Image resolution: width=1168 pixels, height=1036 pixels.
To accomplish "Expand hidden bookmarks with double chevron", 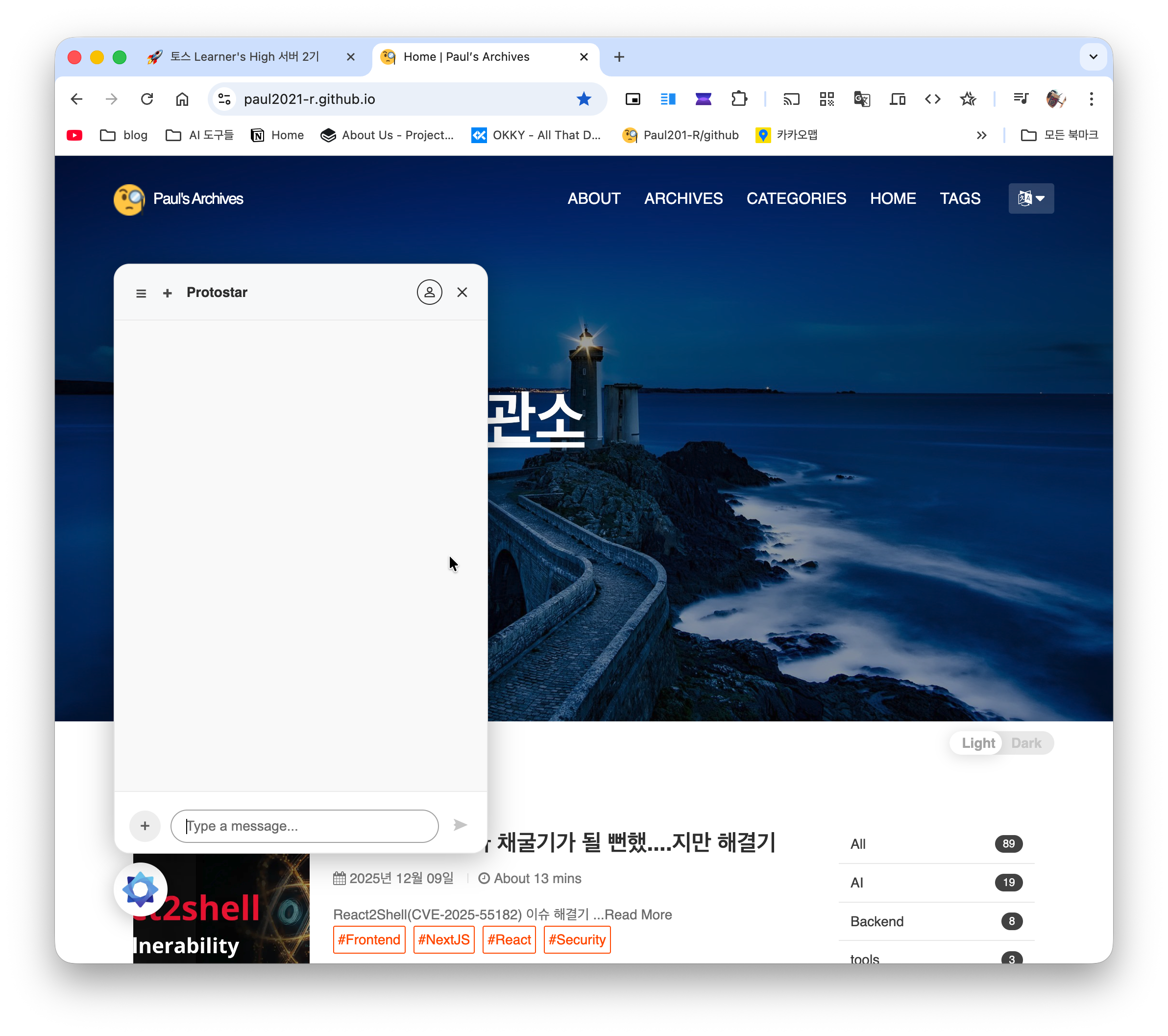I will point(981,135).
